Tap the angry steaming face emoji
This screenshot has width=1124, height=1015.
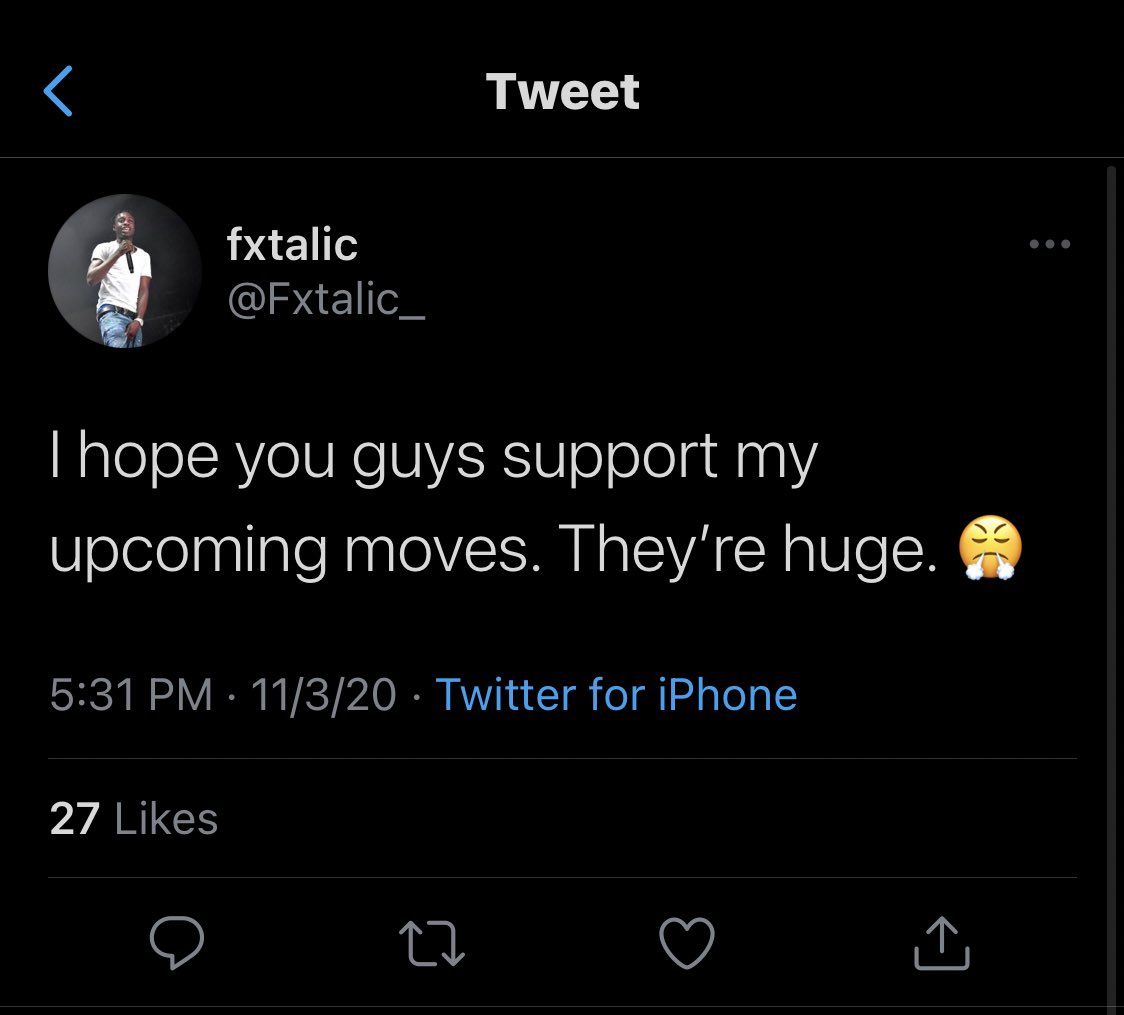(x=990, y=551)
